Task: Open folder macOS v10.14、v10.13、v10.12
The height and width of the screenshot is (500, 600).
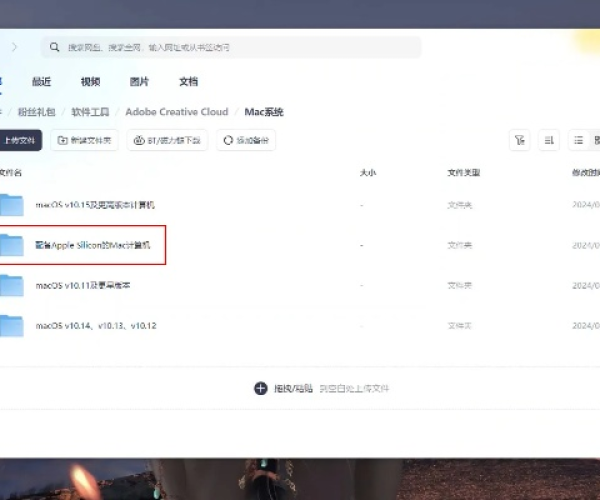Action: pos(96,326)
